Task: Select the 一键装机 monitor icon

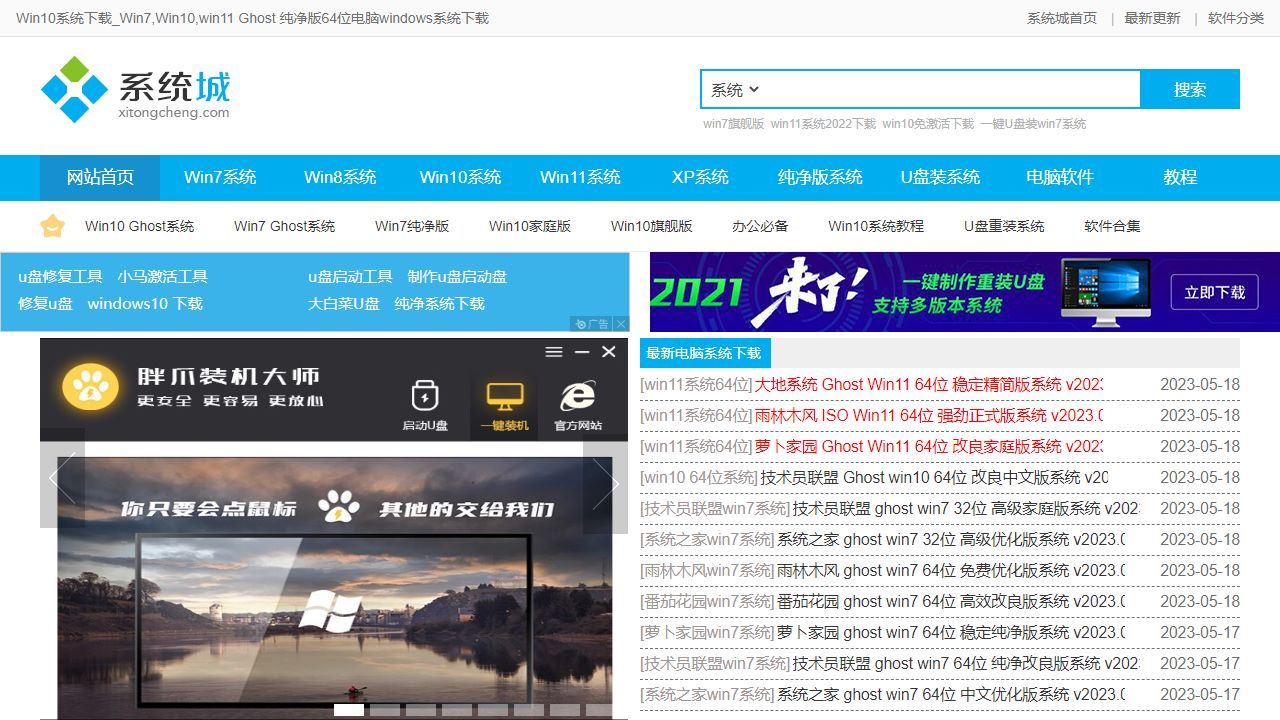Action: pyautogui.click(x=505, y=405)
